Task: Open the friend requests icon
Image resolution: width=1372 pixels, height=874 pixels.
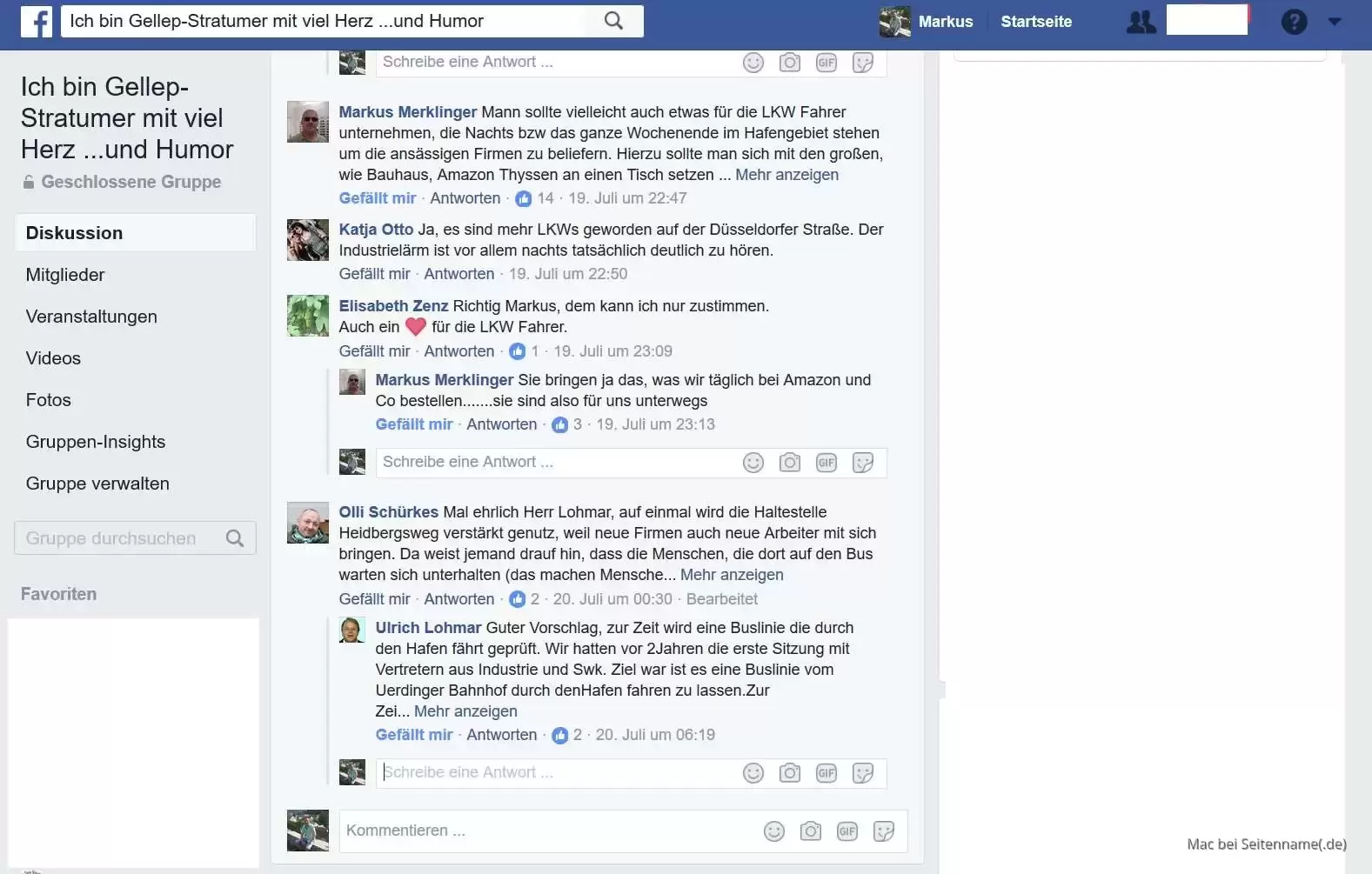Action: [x=1141, y=22]
